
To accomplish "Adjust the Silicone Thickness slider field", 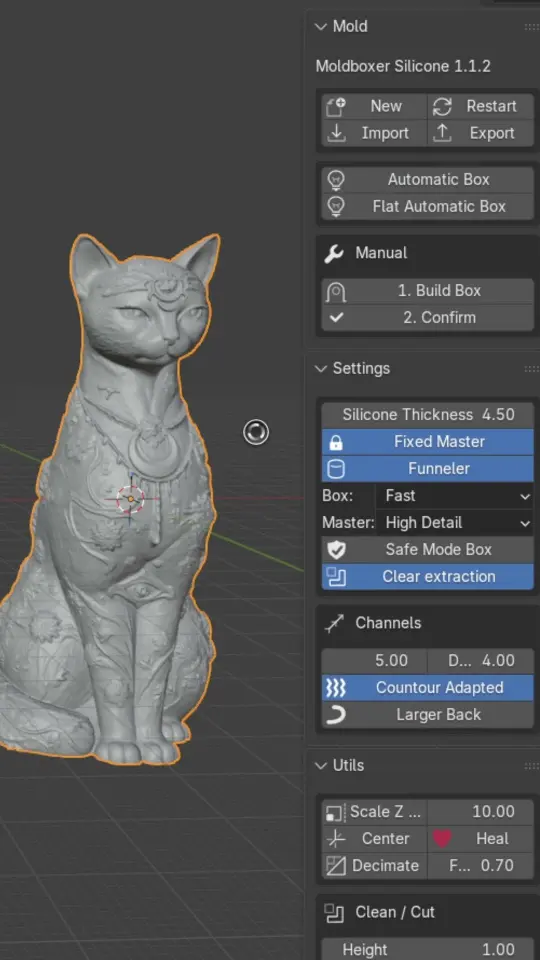I will tap(427, 415).
